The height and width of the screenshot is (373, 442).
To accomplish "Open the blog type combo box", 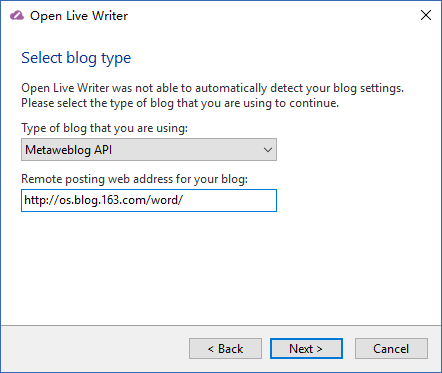I will tap(149, 150).
